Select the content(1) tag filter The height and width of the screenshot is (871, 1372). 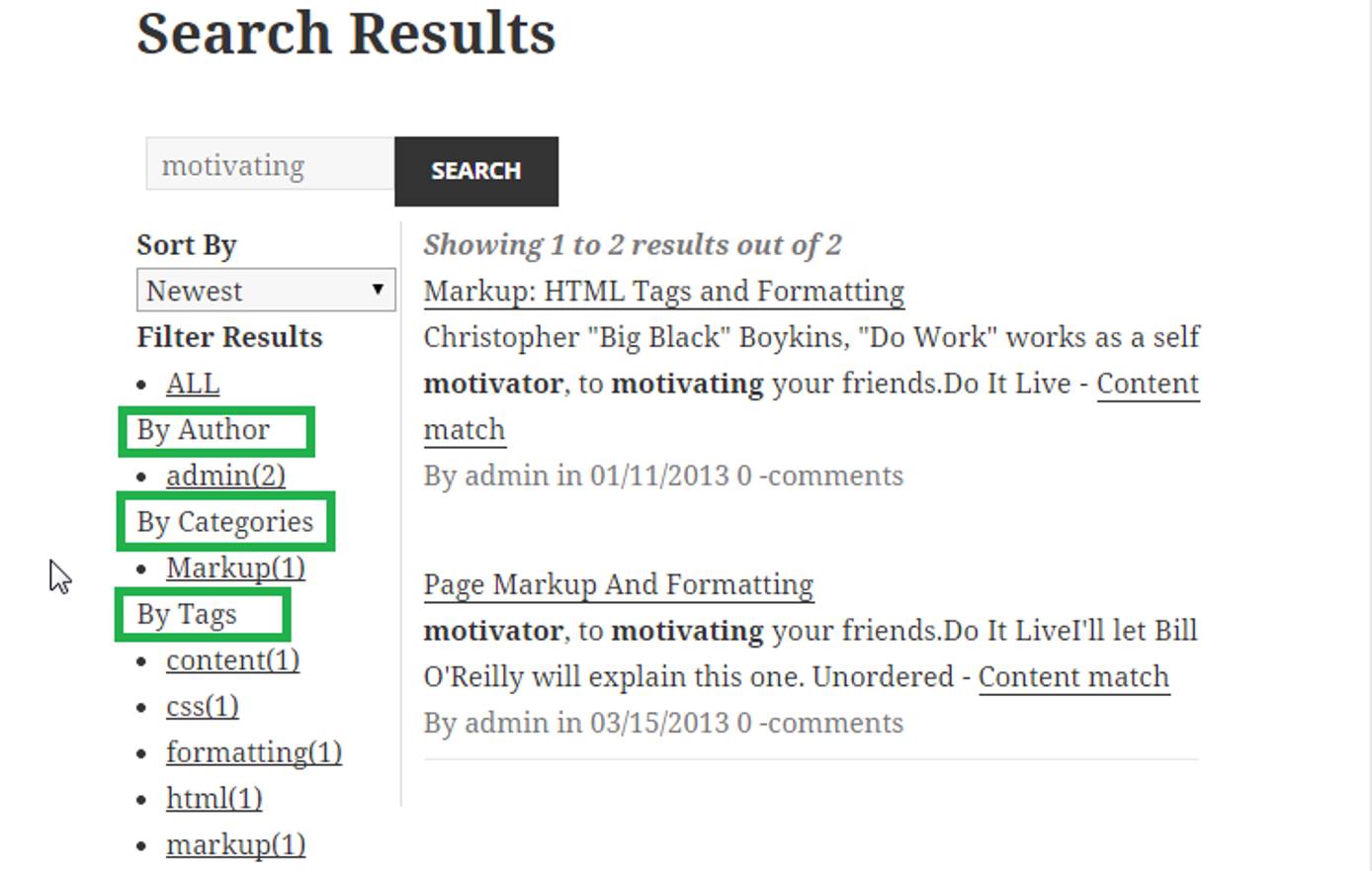pyautogui.click(x=231, y=659)
